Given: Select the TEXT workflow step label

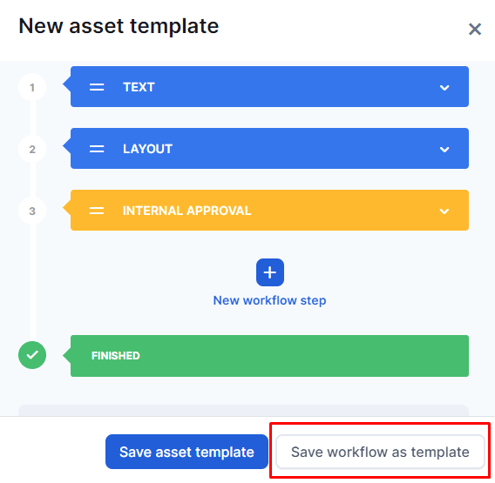Looking at the screenshot, I should (139, 87).
